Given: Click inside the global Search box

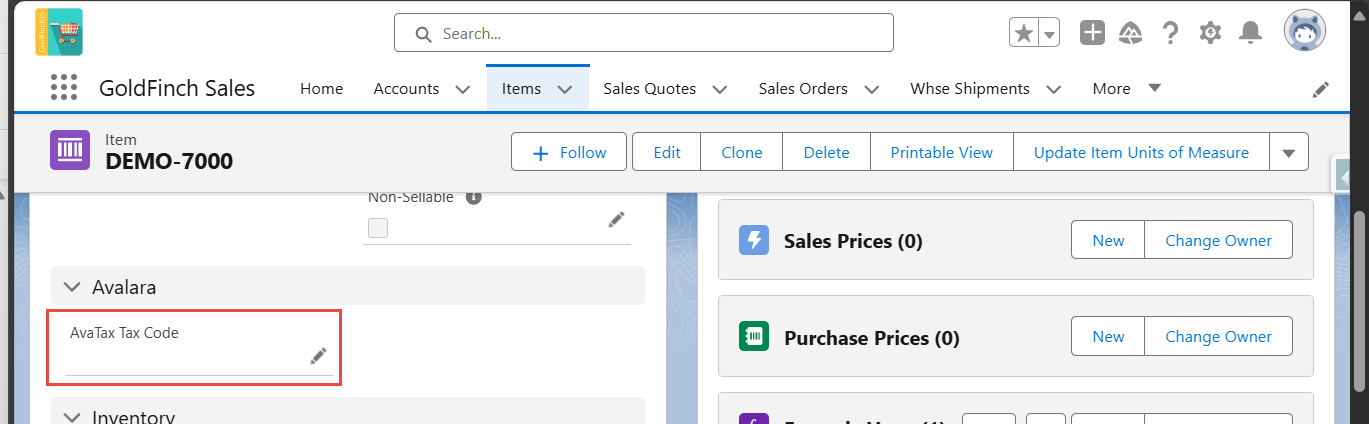Looking at the screenshot, I should (644, 33).
